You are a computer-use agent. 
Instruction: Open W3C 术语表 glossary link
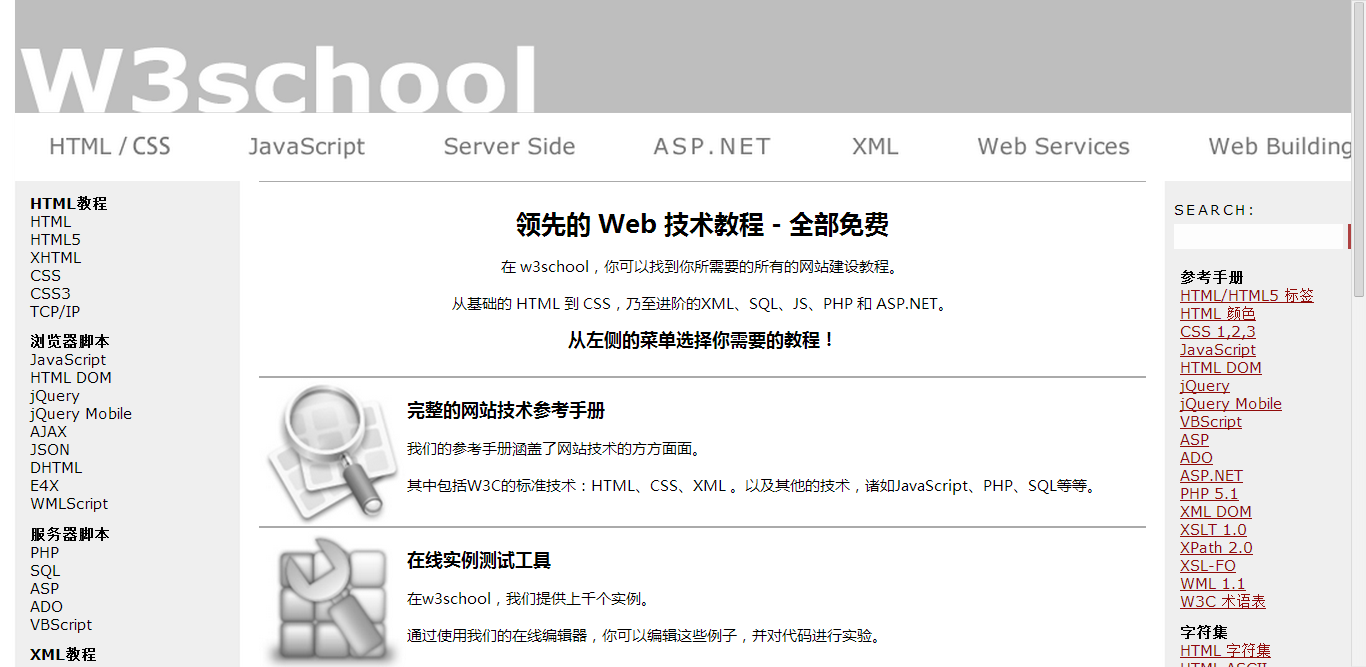(x=1223, y=602)
